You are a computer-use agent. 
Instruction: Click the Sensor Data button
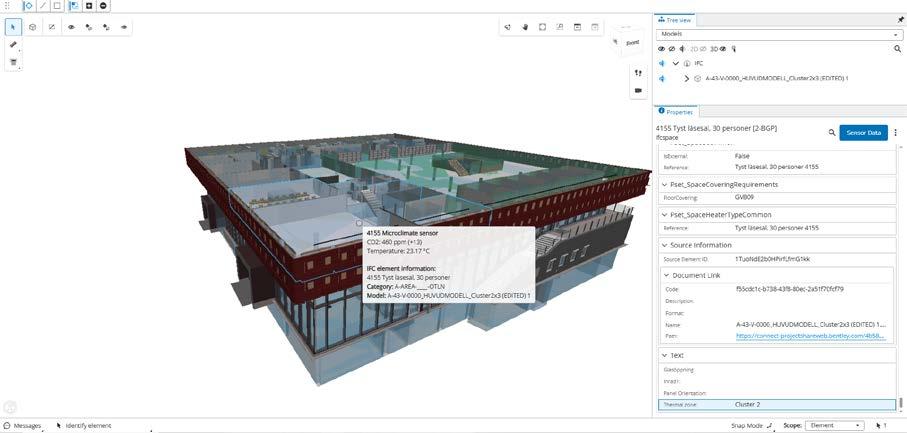863,132
